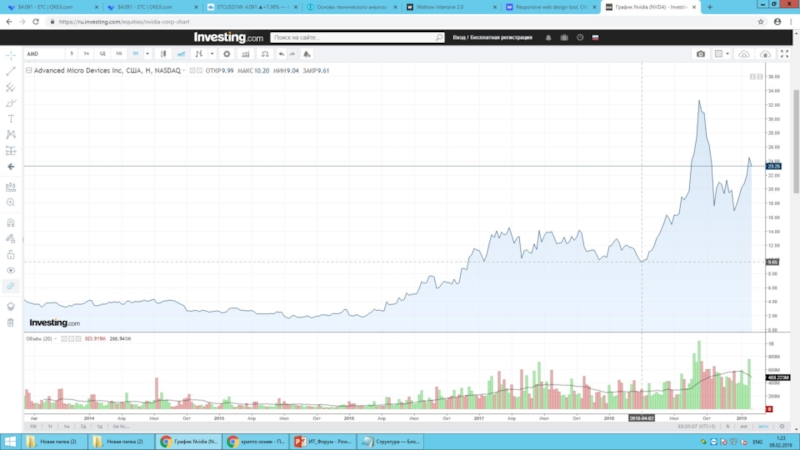Viewport: 800px width, 450px height.
Task: Collapse the Advanced Micro Devices legend
Action: click(x=29, y=71)
